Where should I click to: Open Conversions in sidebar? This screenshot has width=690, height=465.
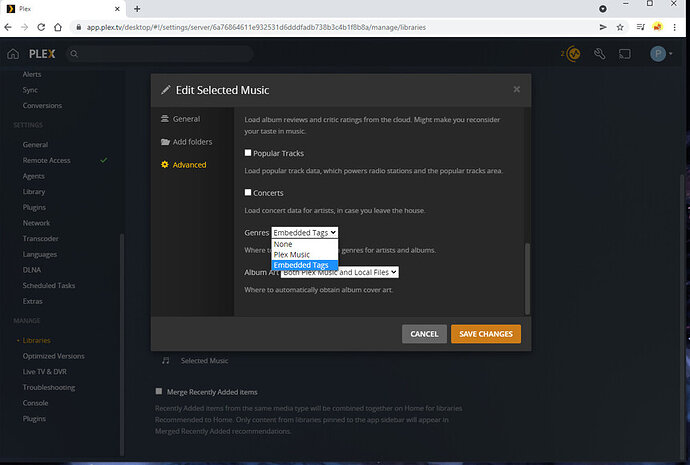pyautogui.click(x=42, y=106)
